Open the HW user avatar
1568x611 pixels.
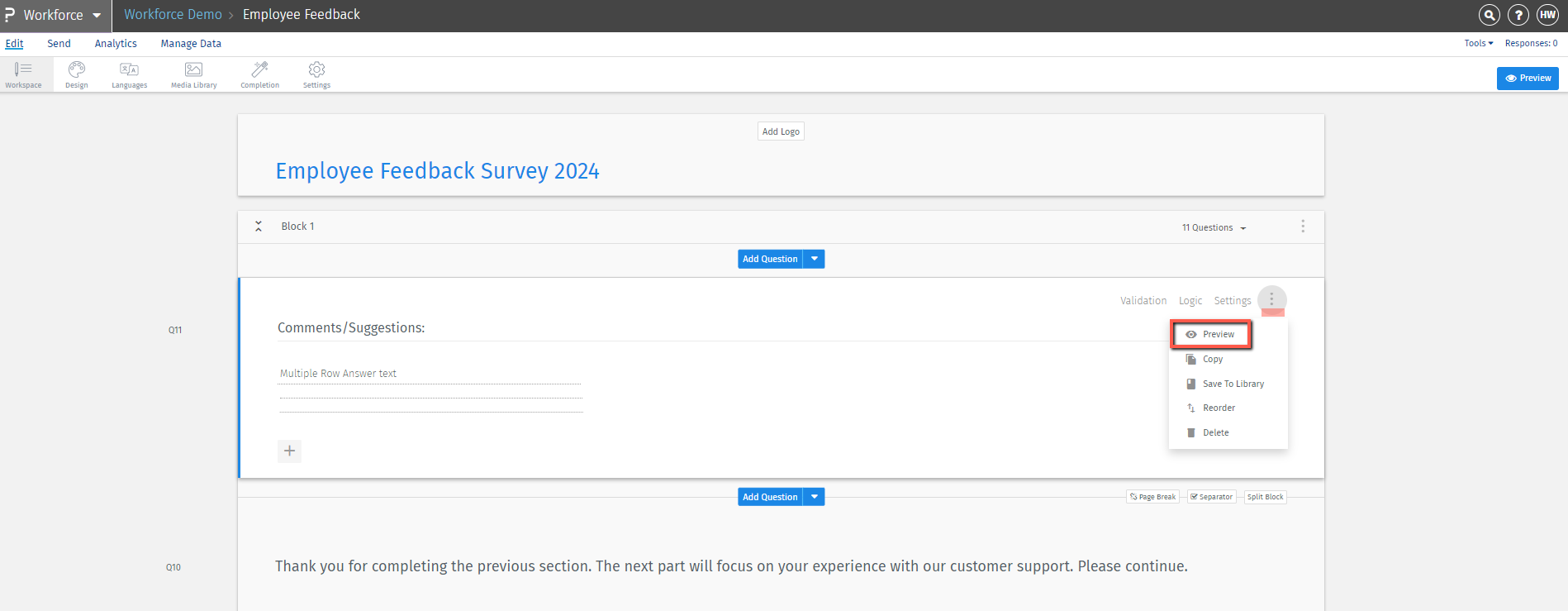tap(1547, 15)
